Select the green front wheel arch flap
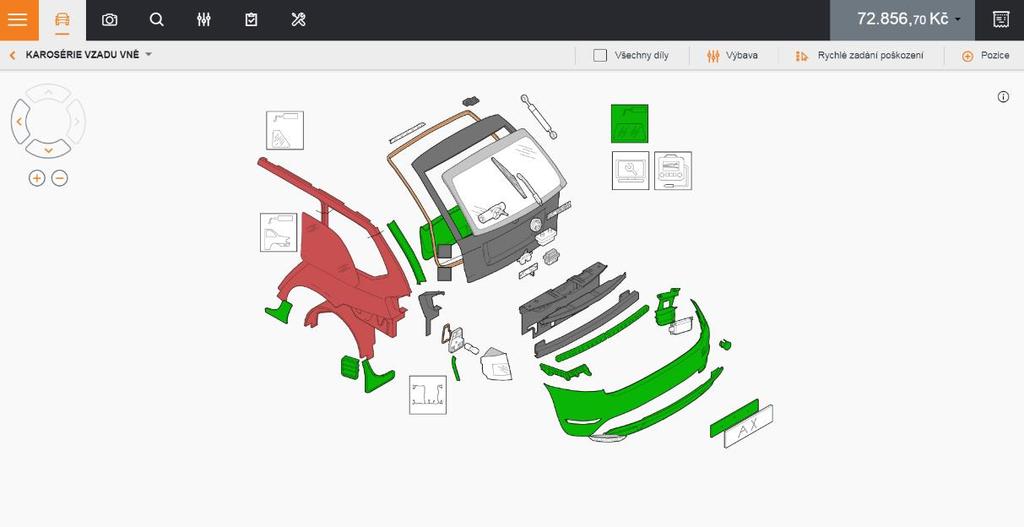 tap(280, 311)
